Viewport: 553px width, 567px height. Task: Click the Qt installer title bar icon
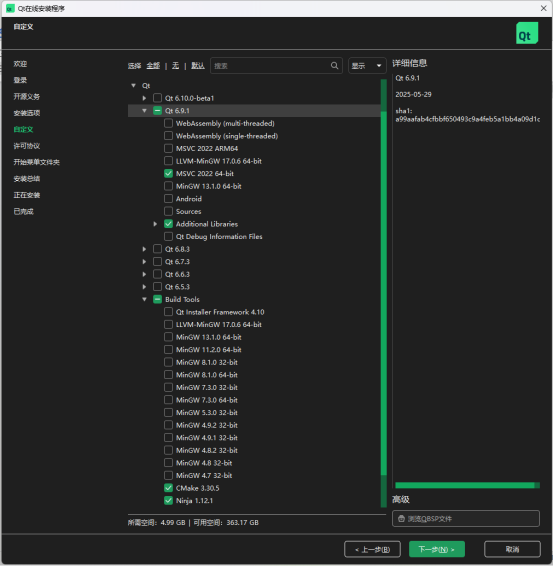click(10, 8)
